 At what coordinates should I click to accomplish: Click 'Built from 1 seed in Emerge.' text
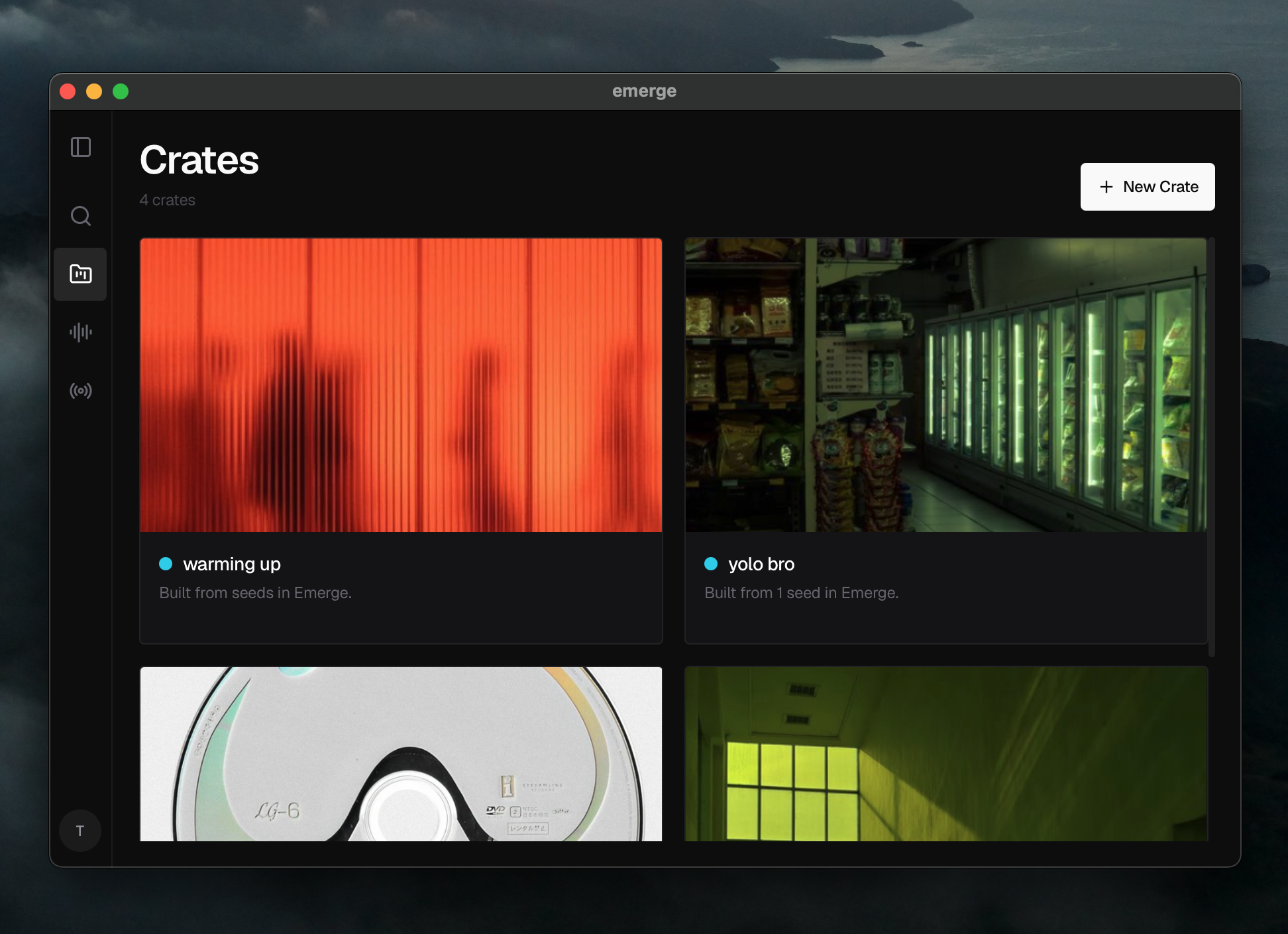pos(801,593)
